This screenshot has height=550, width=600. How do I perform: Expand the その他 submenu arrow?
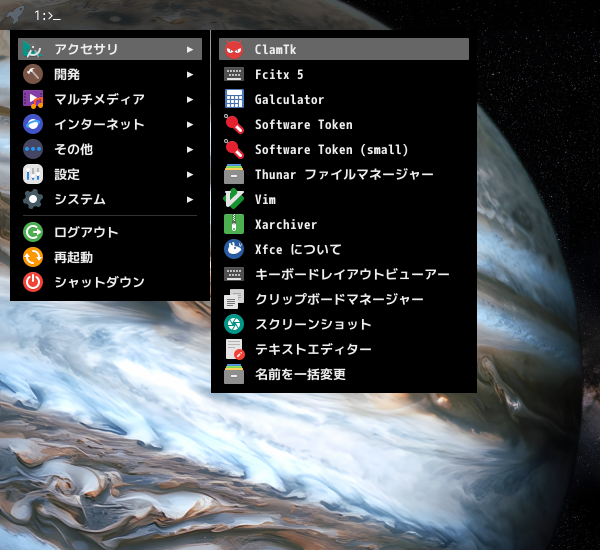click(x=190, y=149)
